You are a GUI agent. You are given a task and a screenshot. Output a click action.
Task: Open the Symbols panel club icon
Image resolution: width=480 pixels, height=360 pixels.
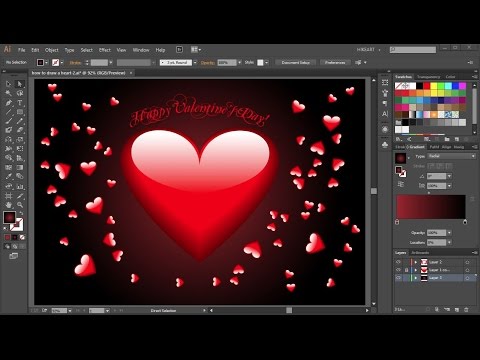(x=385, y=145)
